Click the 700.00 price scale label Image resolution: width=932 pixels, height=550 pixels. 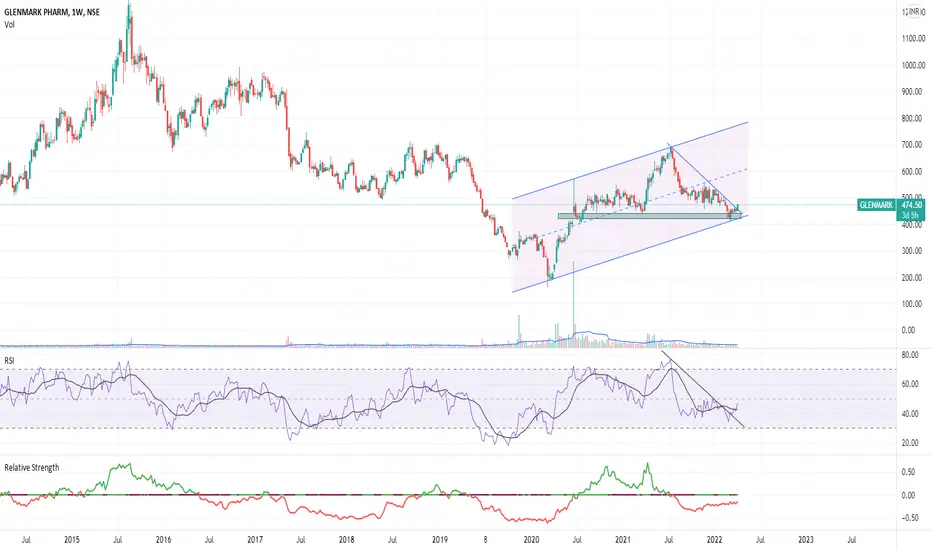pyautogui.click(x=912, y=144)
